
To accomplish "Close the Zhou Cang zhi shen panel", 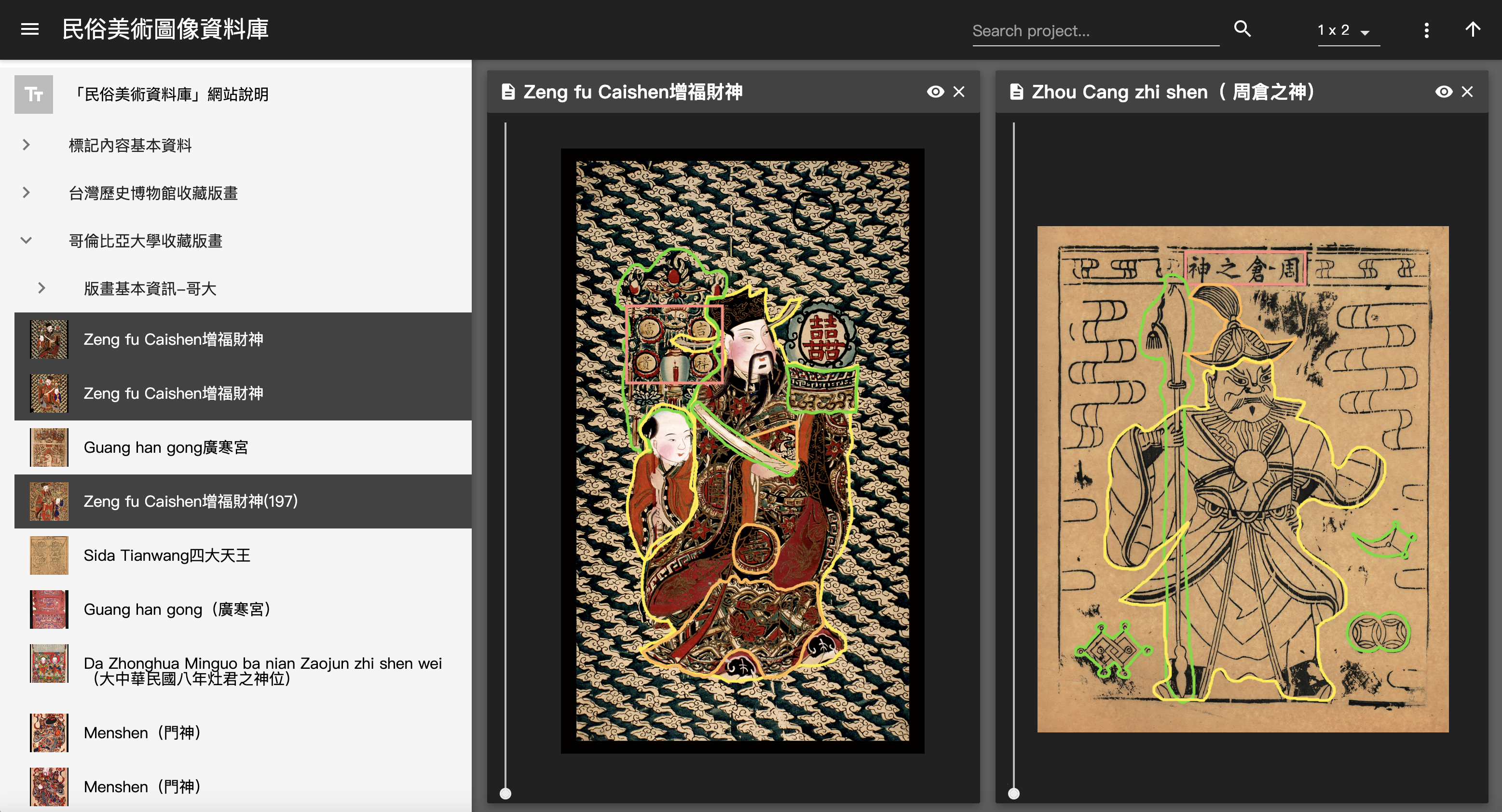I will tap(1467, 92).
